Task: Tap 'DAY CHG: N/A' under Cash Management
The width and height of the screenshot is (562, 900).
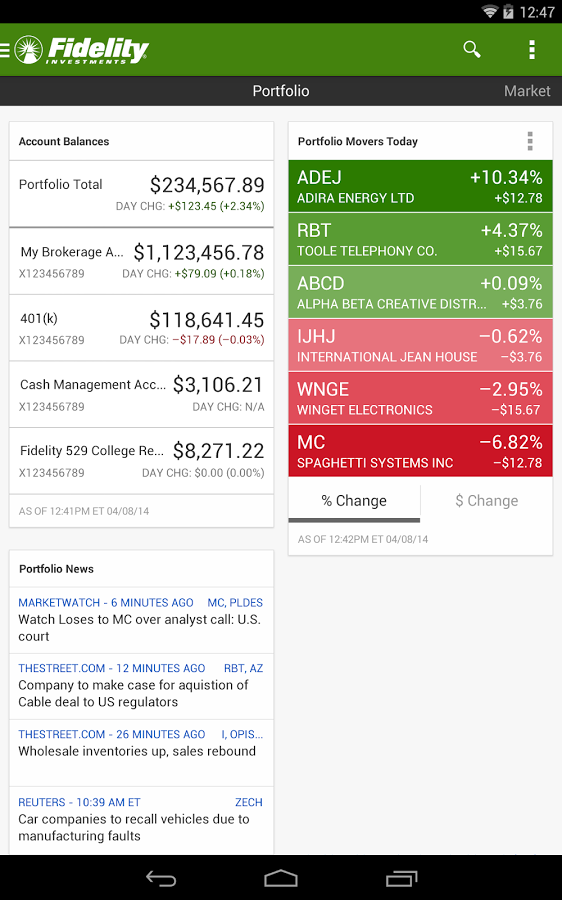Action: [228, 407]
